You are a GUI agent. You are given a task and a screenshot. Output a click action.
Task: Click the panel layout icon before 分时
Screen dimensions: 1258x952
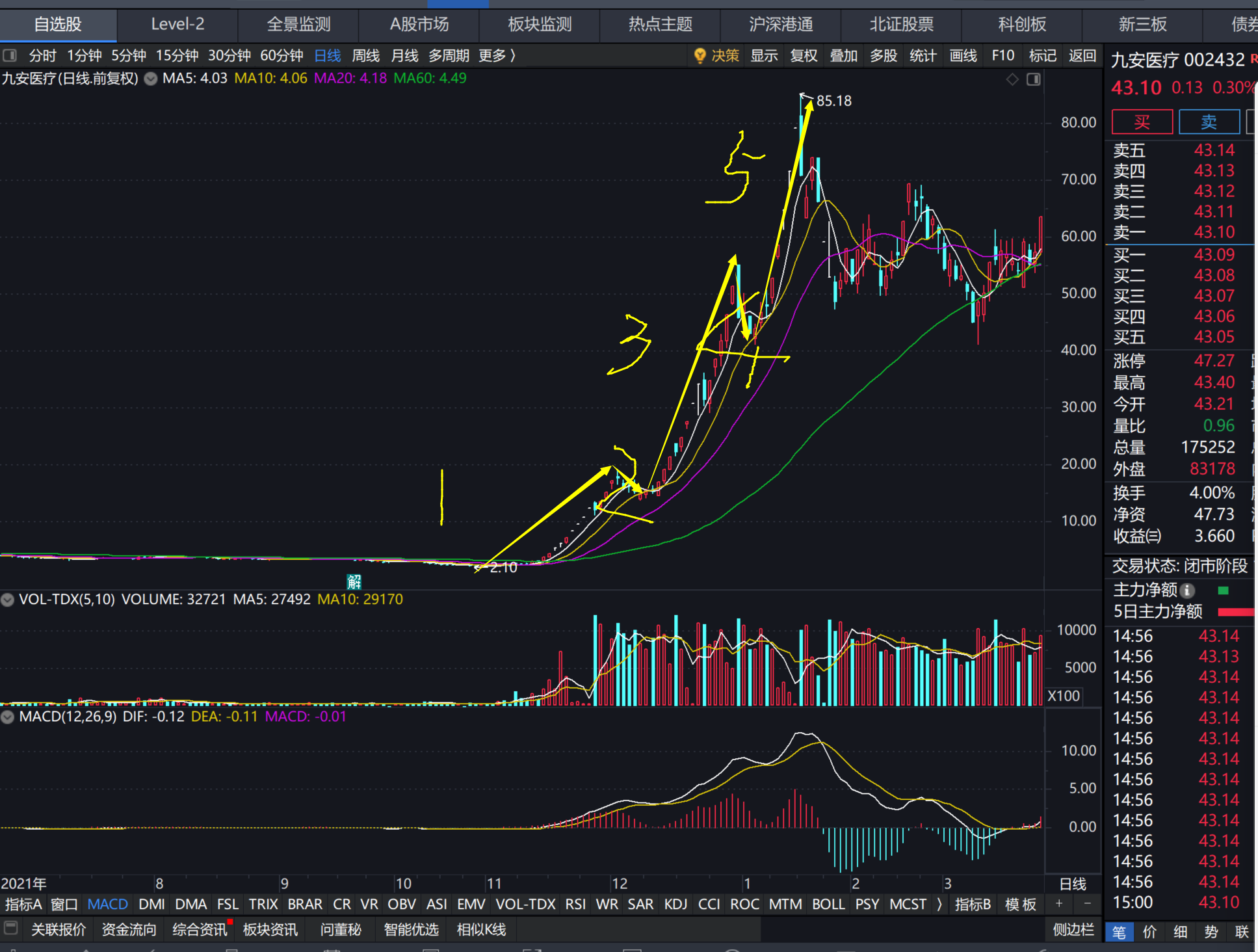[x=10, y=56]
